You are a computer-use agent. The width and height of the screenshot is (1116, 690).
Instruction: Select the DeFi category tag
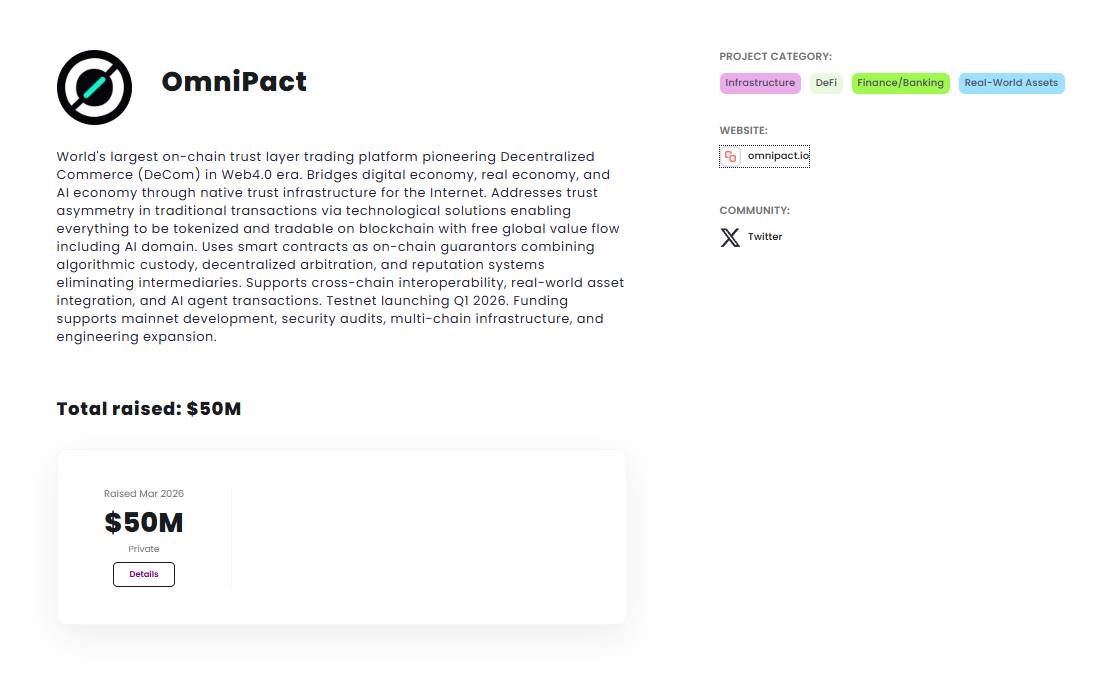point(826,83)
